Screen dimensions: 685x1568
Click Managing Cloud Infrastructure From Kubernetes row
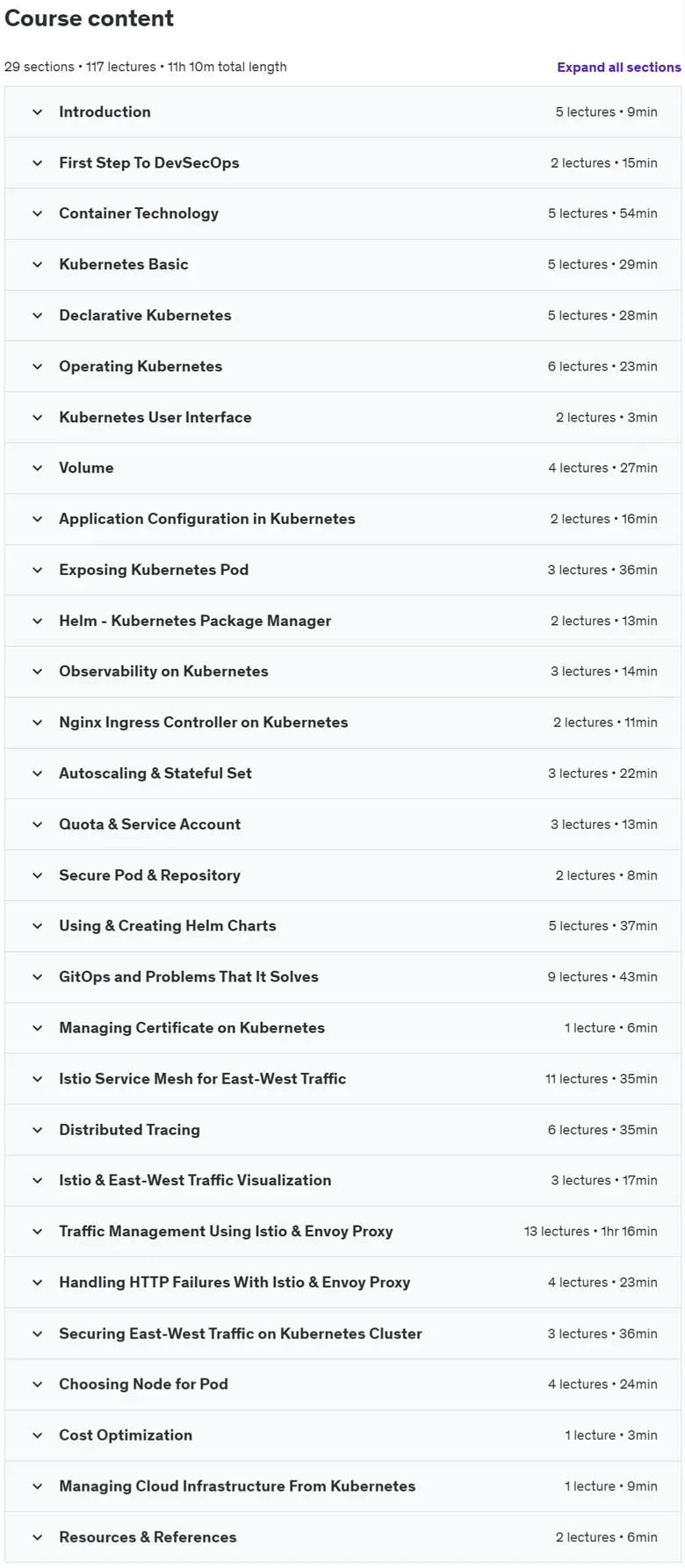click(342, 1486)
